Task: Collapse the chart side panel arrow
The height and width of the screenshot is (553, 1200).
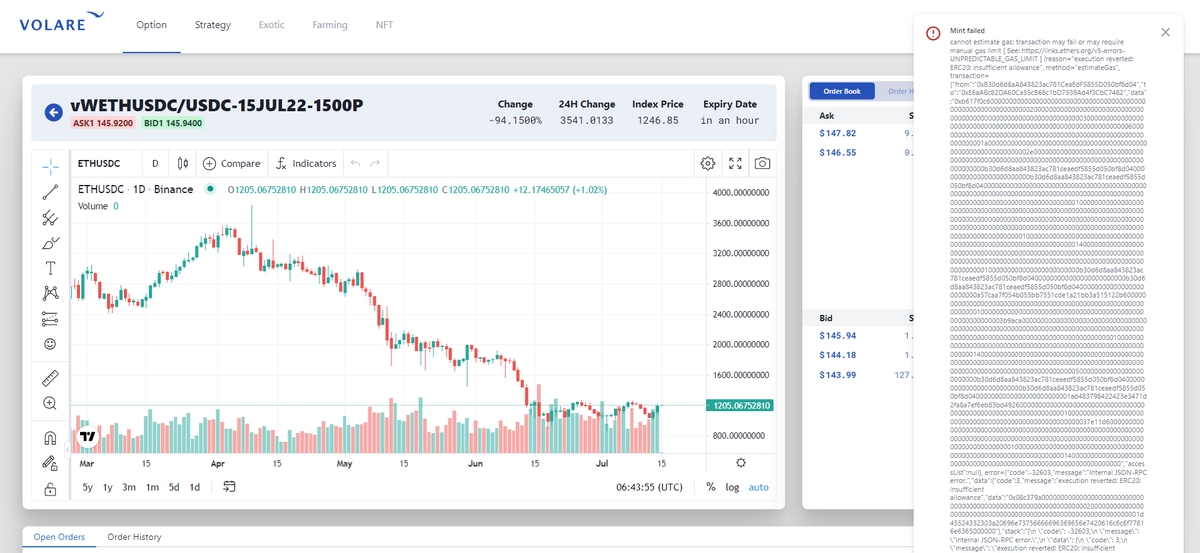Action: click(x=68, y=451)
